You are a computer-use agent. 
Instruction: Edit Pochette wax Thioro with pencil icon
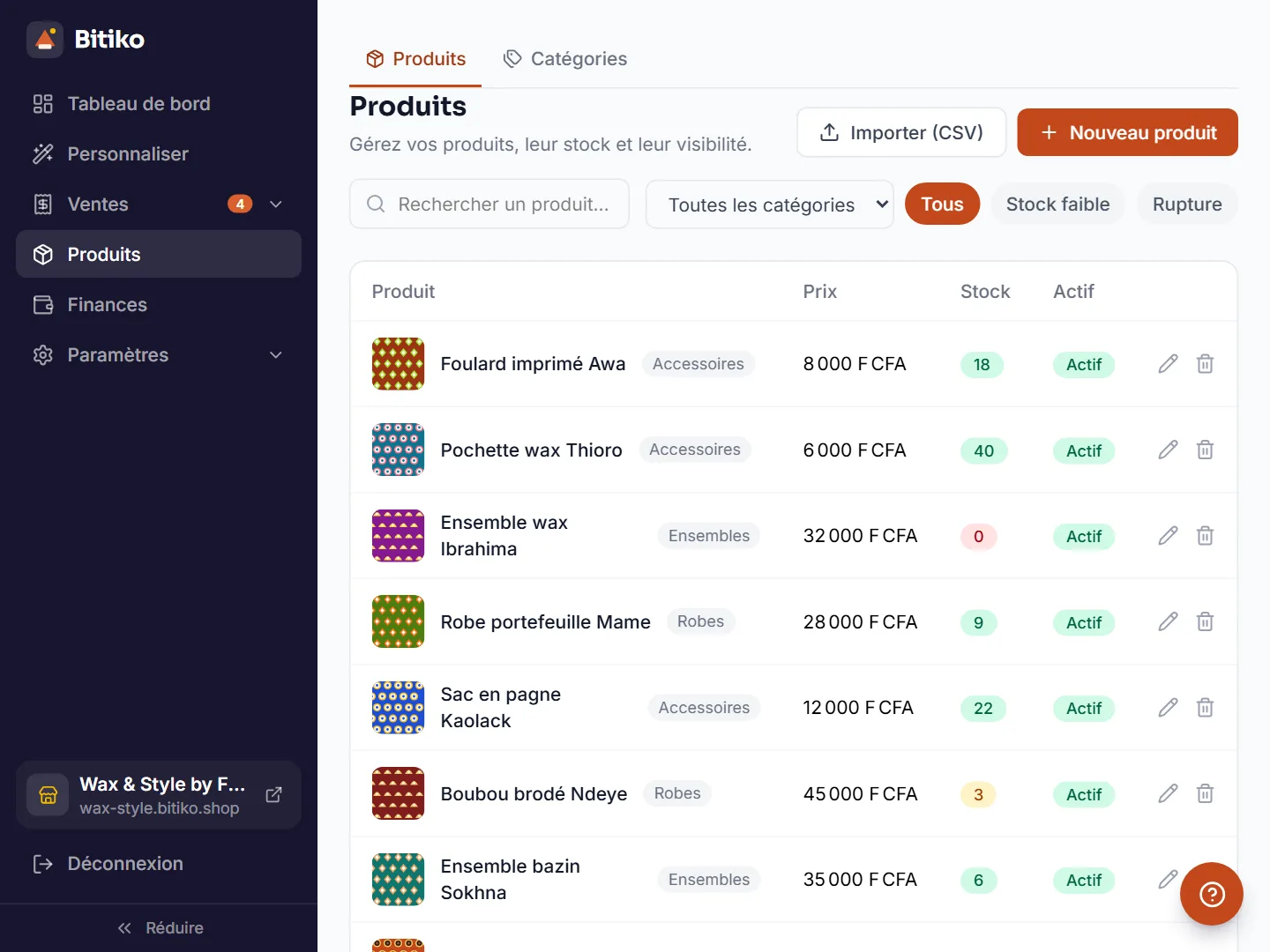coord(1168,450)
